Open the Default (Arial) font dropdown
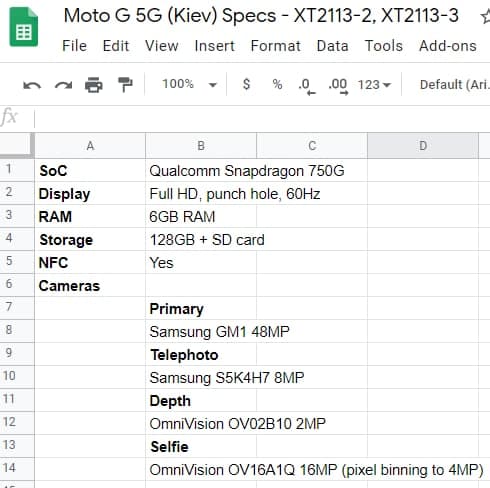 455,85
